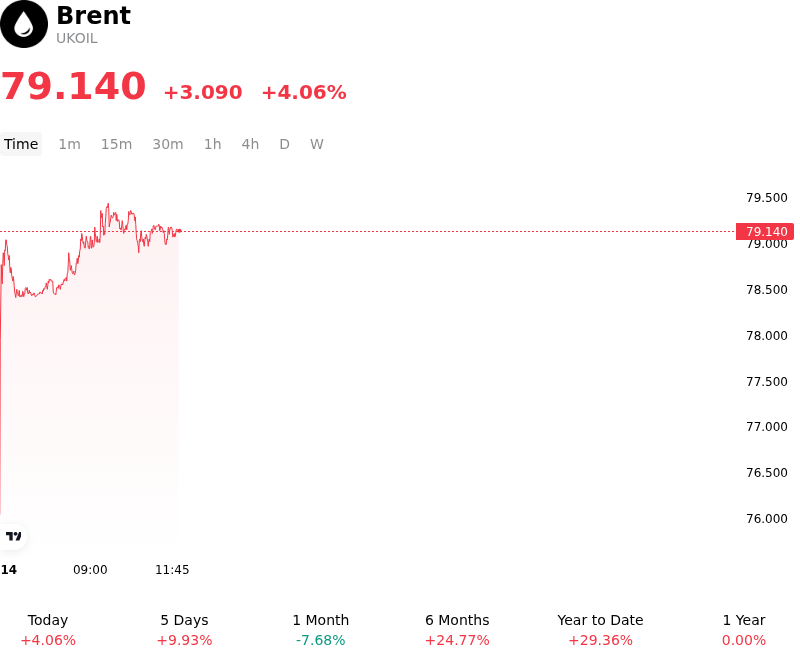
Task: Show the weekly W interval
Action: click(317, 144)
